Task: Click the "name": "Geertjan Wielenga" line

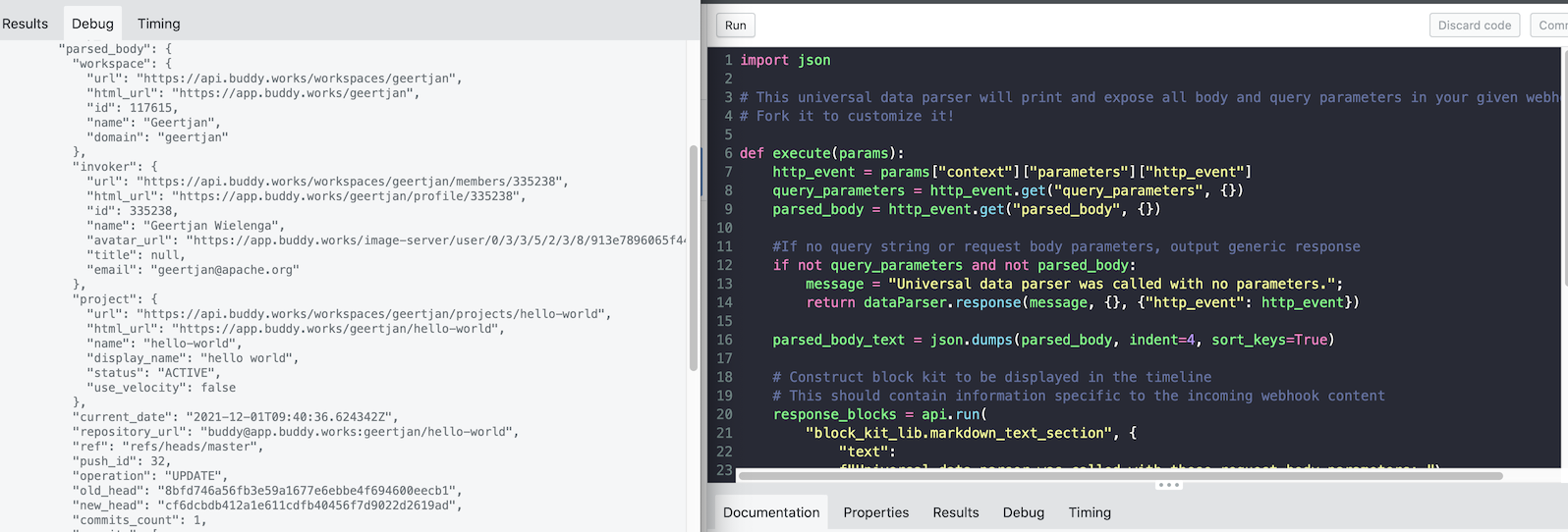Action: (x=186, y=226)
